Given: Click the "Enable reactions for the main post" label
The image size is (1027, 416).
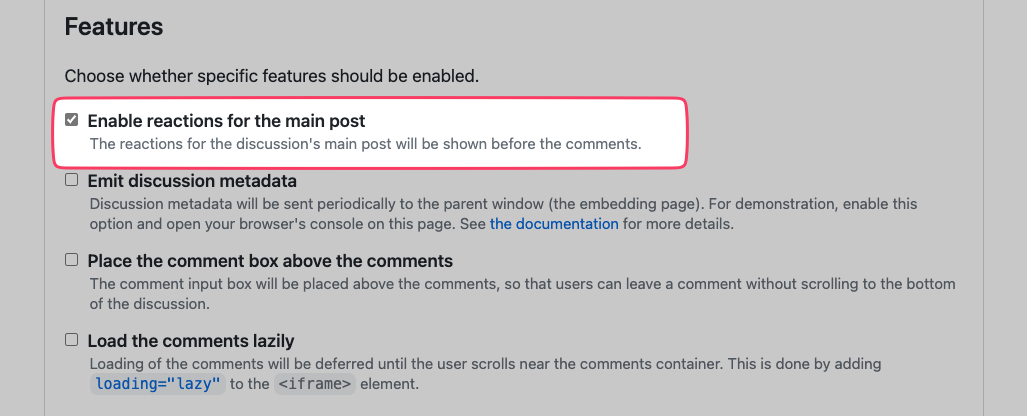Looking at the screenshot, I should coord(226,121).
